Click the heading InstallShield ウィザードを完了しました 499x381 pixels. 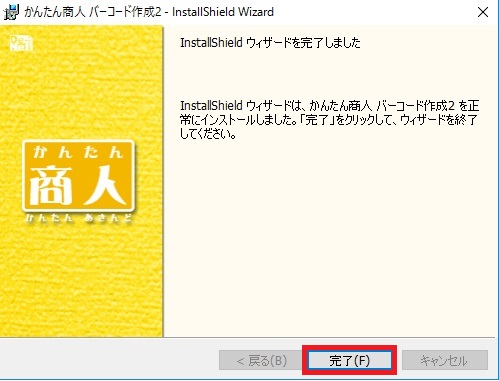click(x=270, y=43)
